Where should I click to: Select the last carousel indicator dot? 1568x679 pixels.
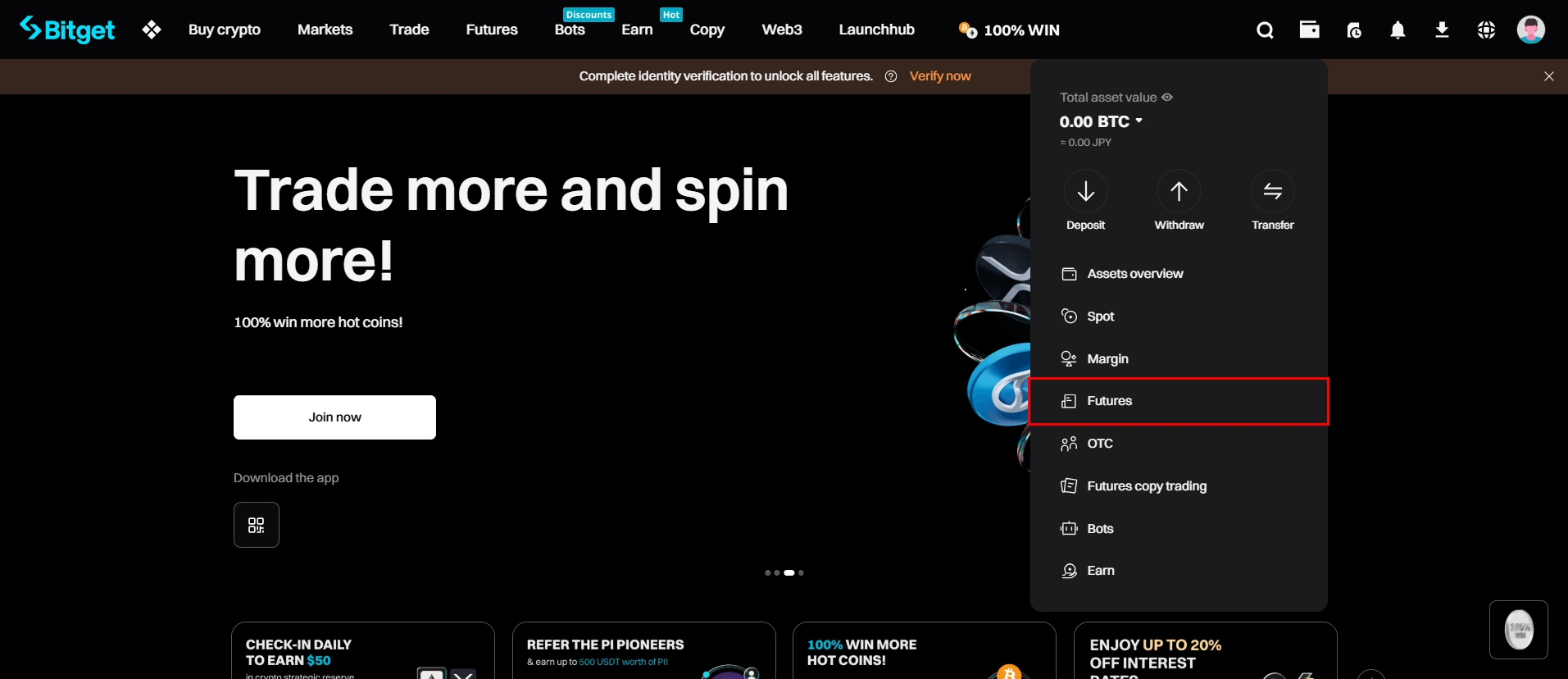(801, 573)
